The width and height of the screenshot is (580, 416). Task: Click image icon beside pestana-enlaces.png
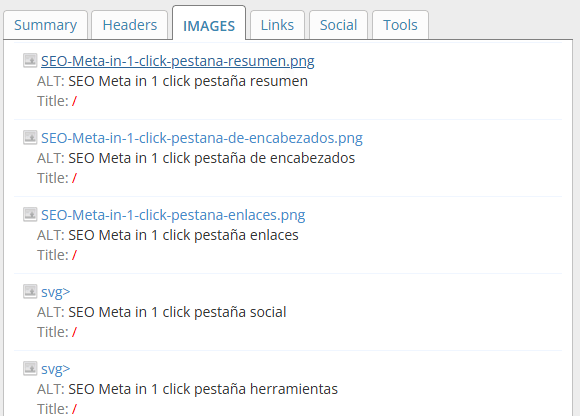click(x=30, y=214)
